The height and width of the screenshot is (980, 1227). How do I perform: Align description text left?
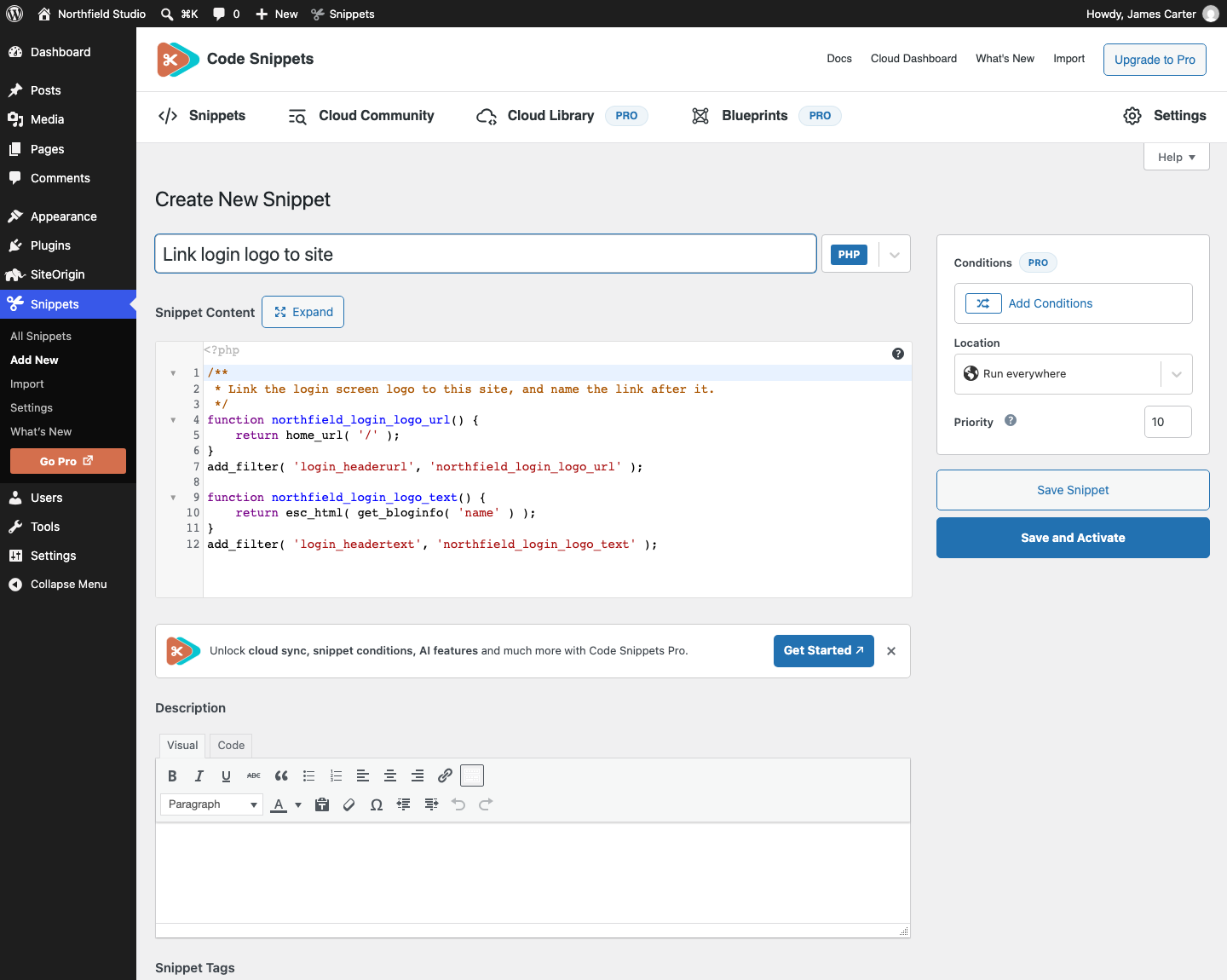pyautogui.click(x=363, y=775)
